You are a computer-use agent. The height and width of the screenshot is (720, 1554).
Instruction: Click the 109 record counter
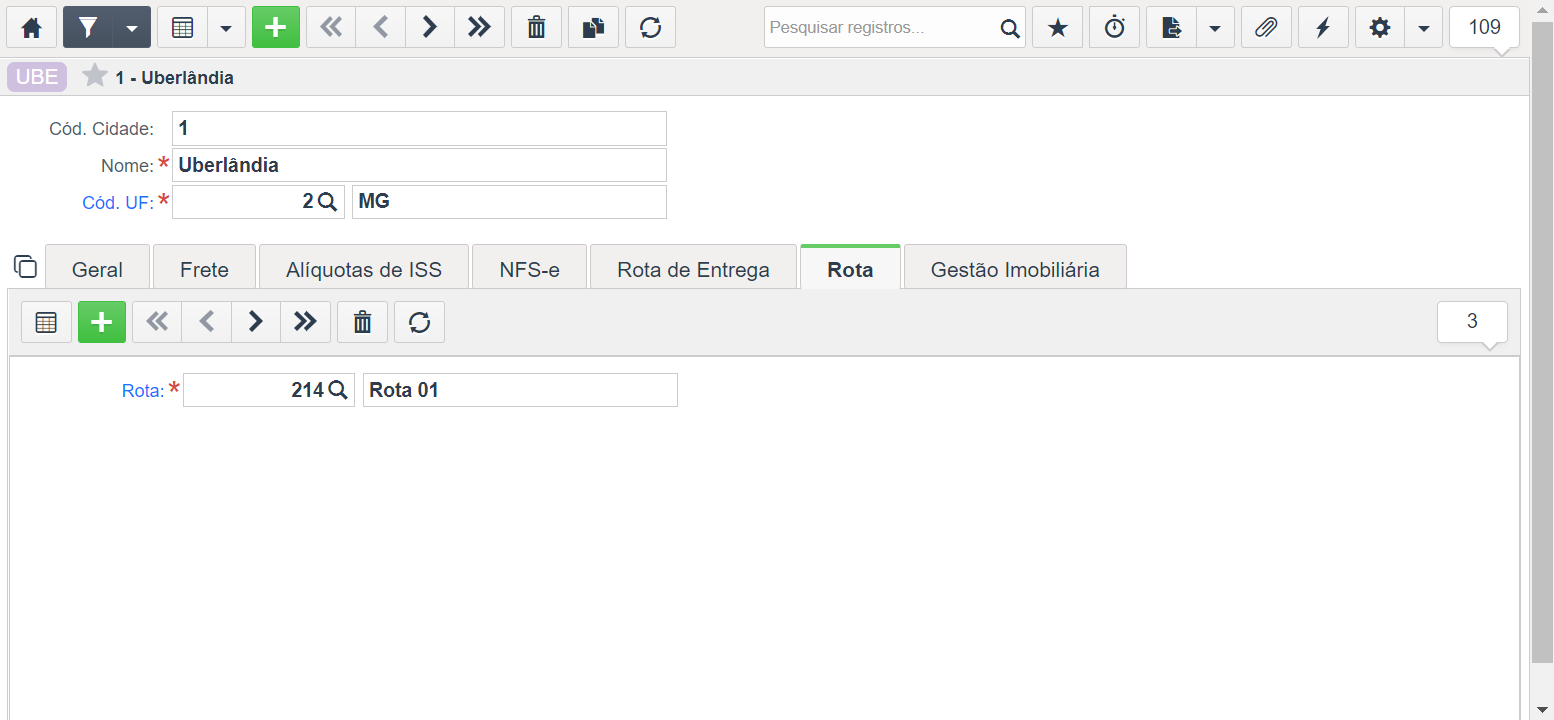click(1485, 27)
